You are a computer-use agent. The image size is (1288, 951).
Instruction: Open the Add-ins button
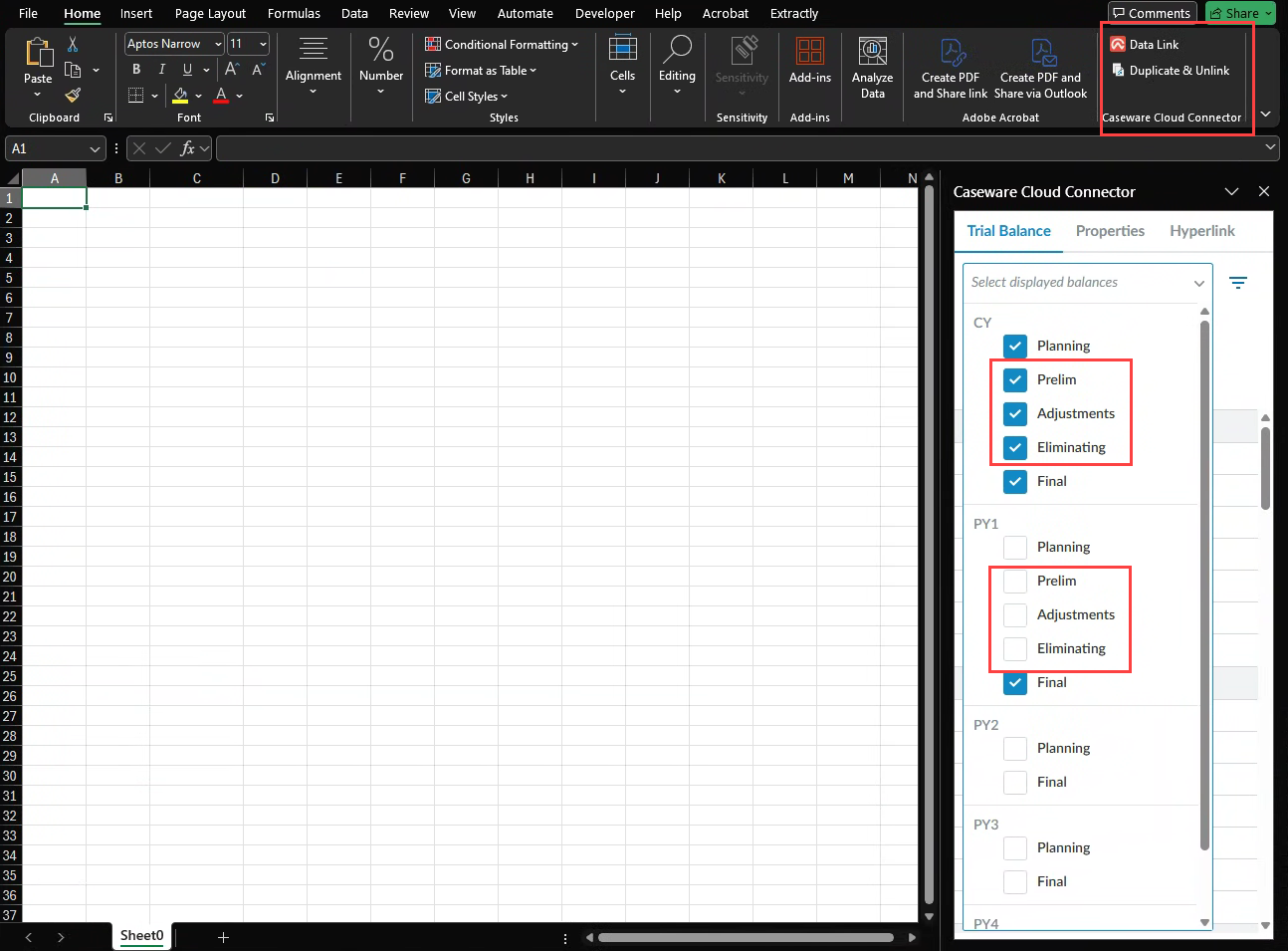click(x=809, y=60)
